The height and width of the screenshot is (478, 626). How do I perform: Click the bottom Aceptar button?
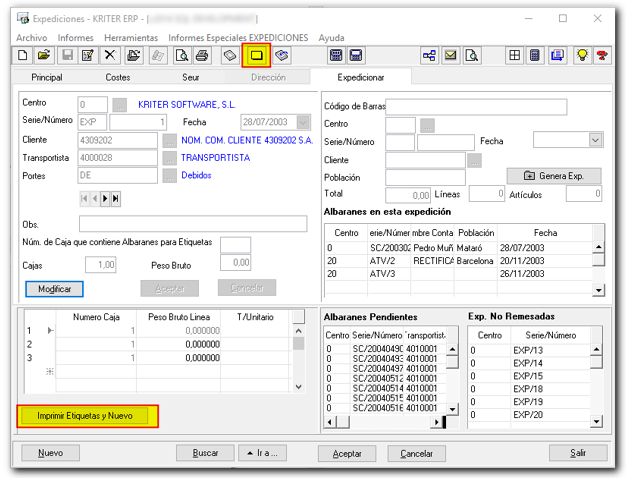[347, 454]
